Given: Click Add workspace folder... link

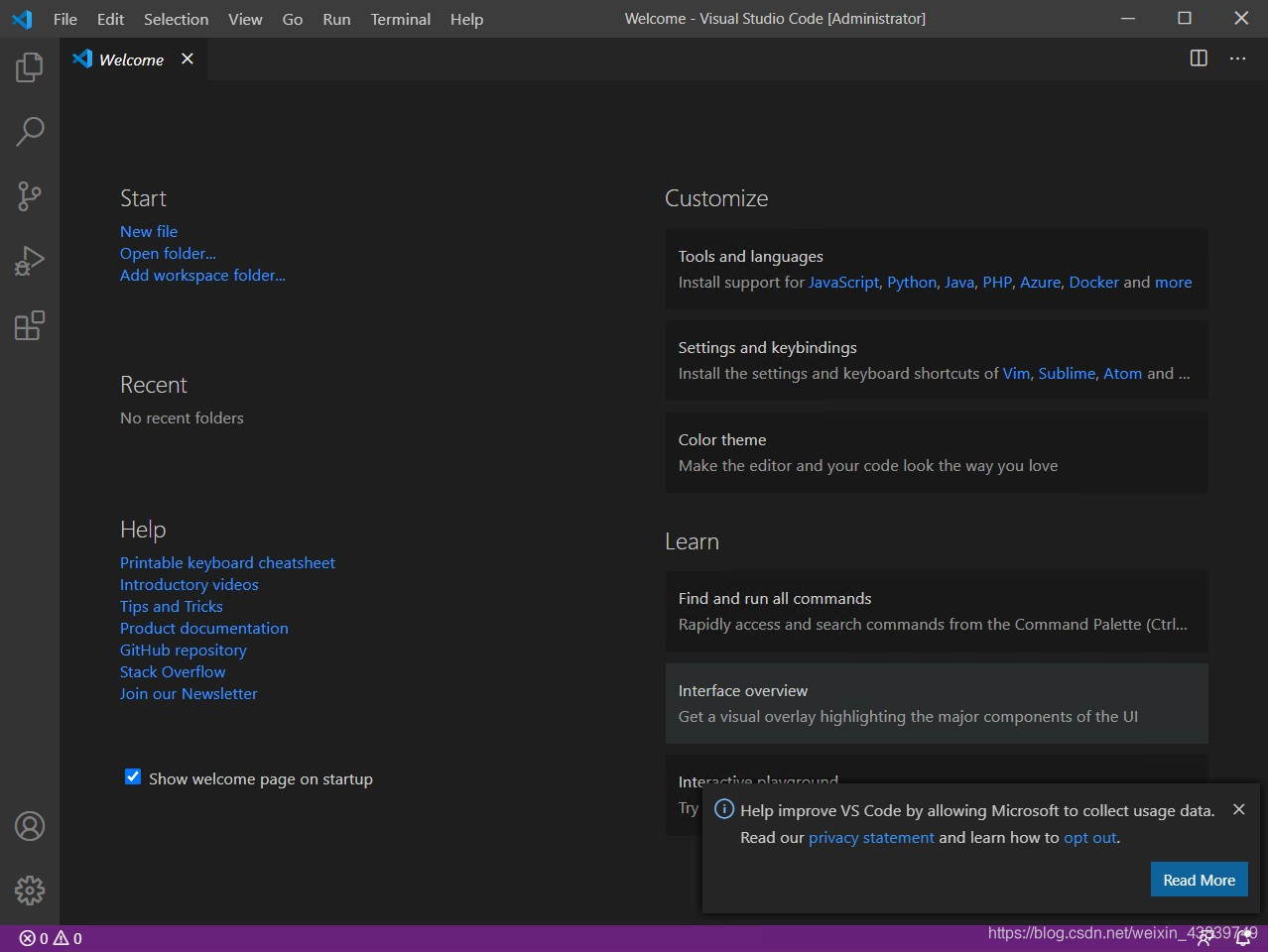Looking at the screenshot, I should tap(202, 275).
